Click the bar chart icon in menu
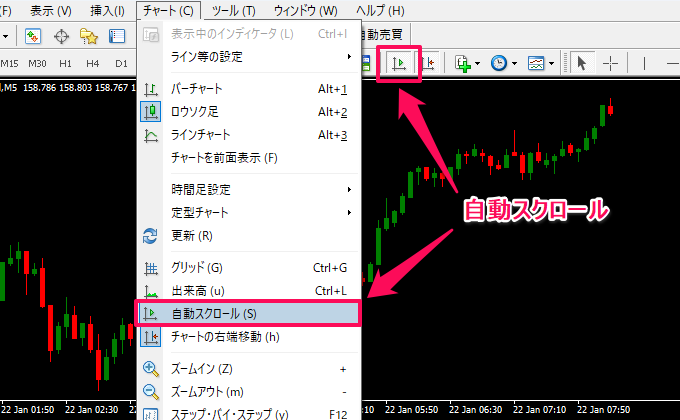This screenshot has height=420, width=680. tap(150, 89)
